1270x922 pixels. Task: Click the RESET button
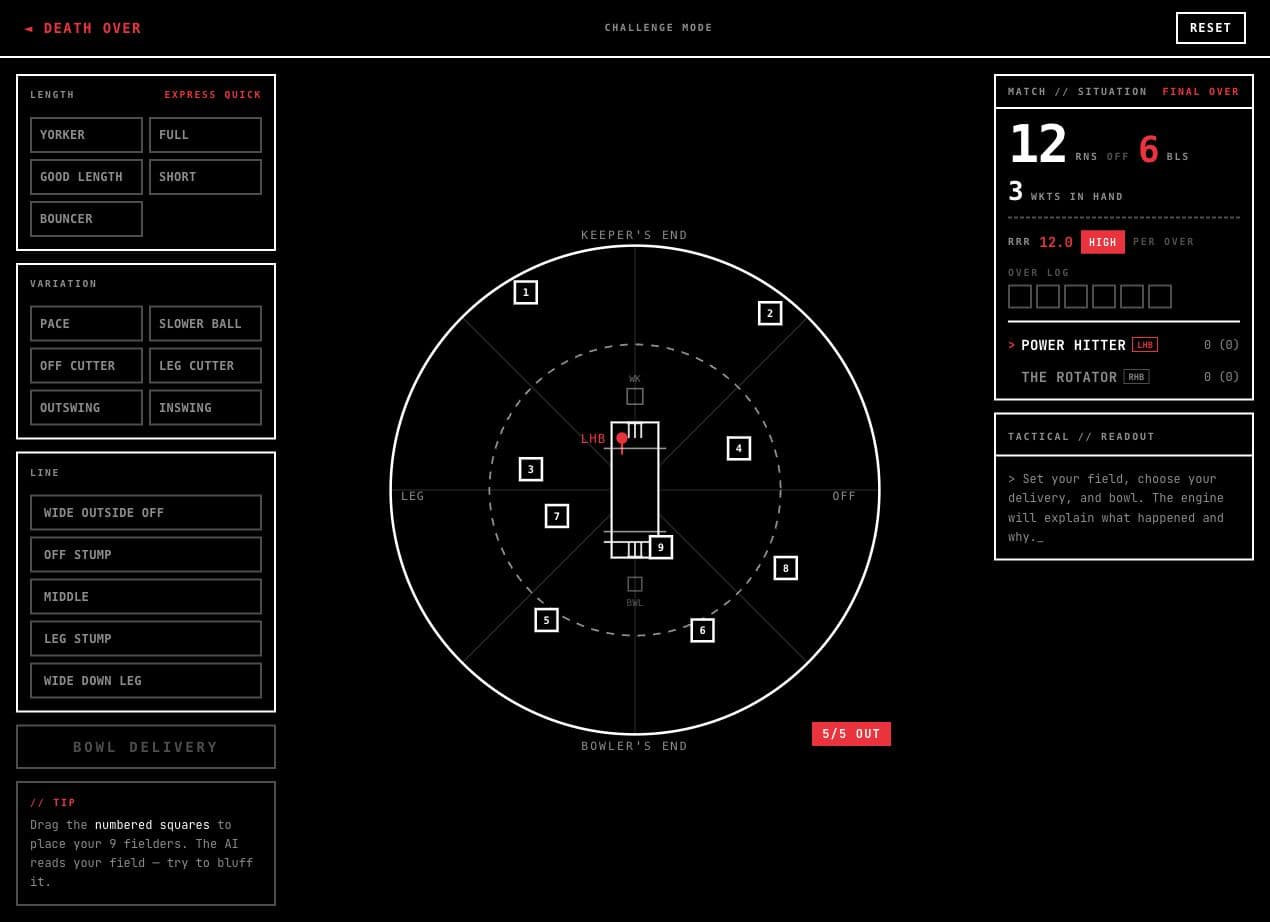coord(1211,28)
